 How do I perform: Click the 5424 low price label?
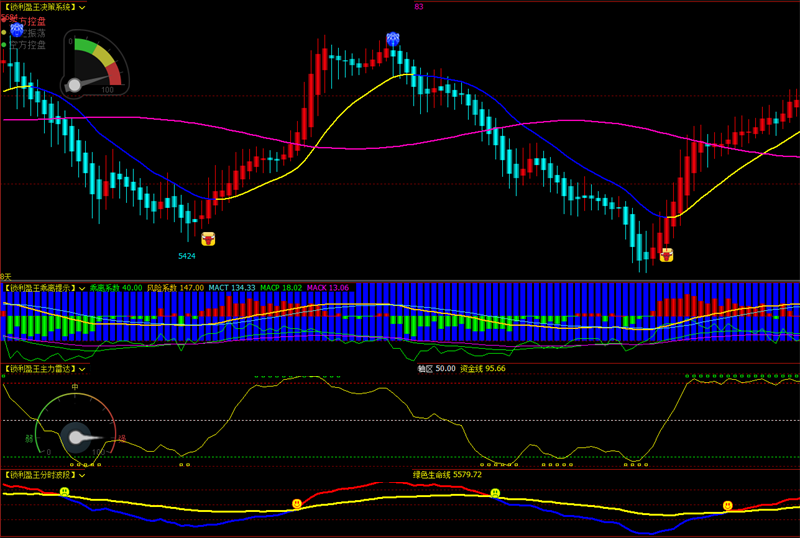point(187,256)
